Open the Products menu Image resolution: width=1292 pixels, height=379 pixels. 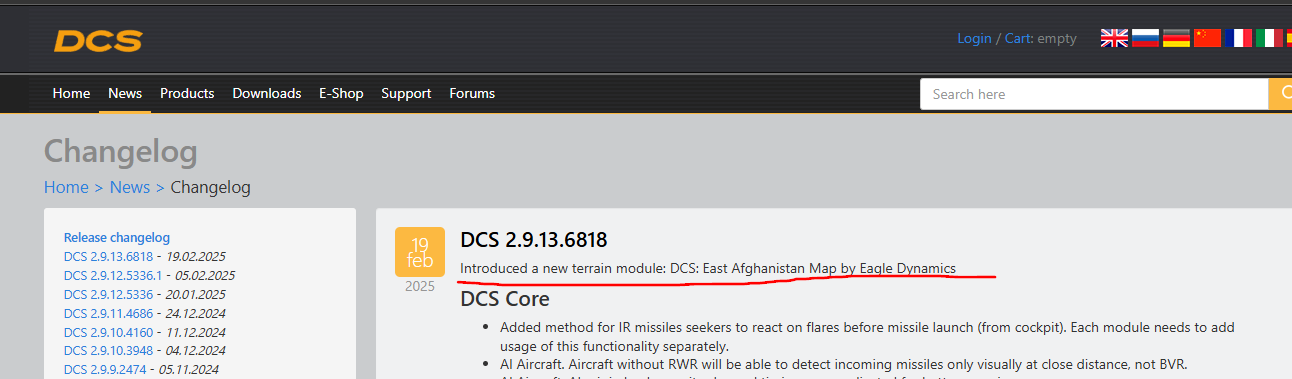[x=187, y=93]
